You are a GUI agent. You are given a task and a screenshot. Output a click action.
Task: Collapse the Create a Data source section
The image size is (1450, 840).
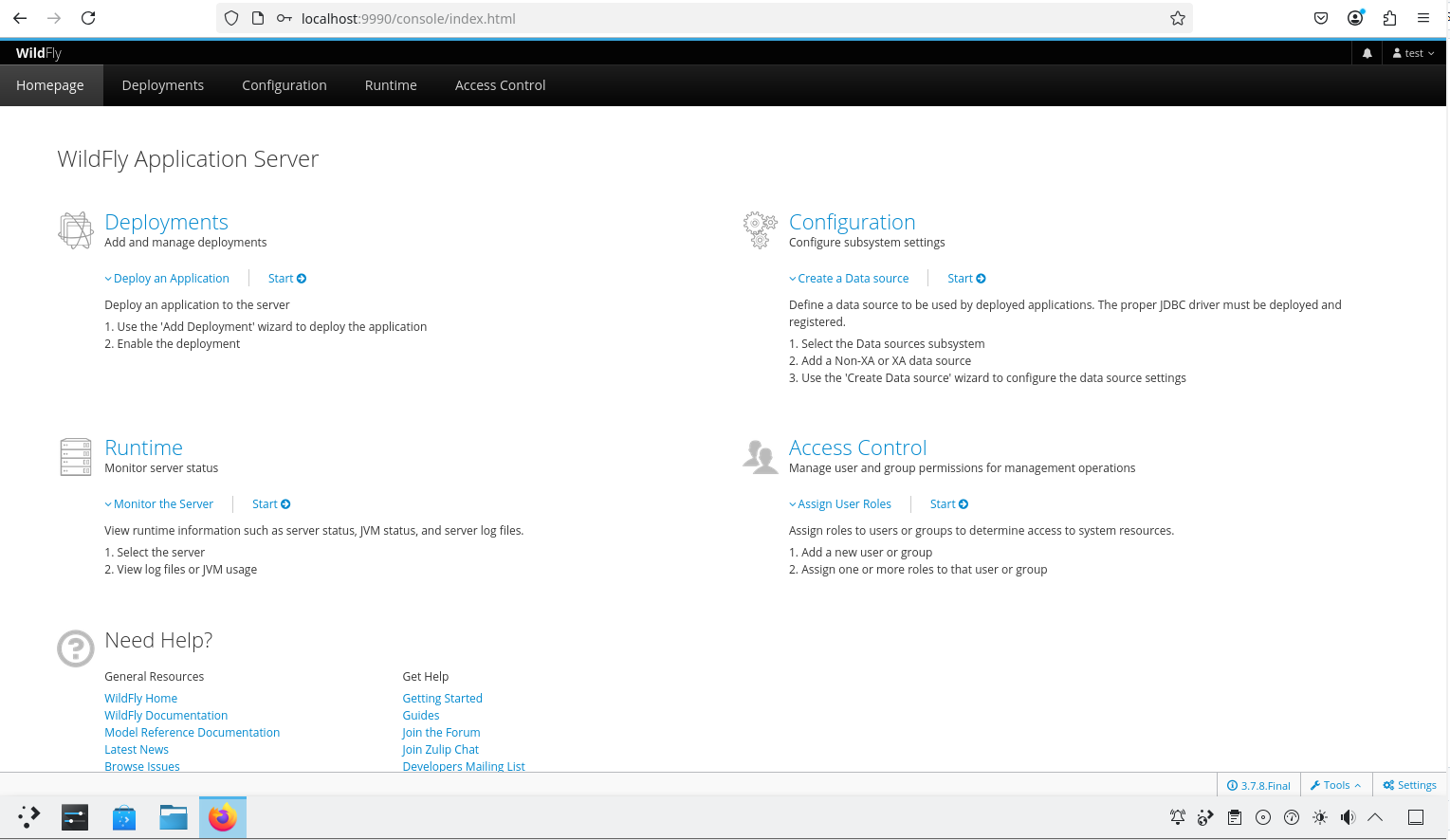pyautogui.click(x=849, y=279)
